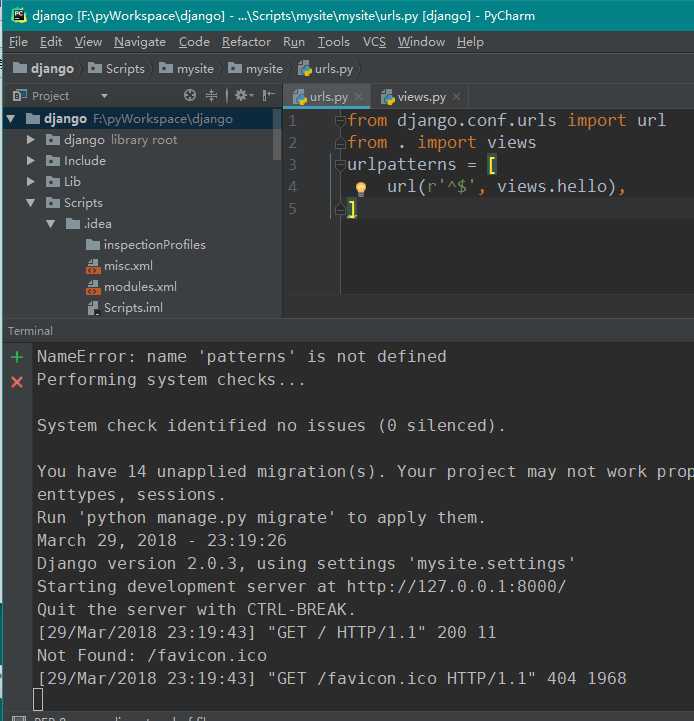Fold the import block at line 1

click(x=340, y=120)
